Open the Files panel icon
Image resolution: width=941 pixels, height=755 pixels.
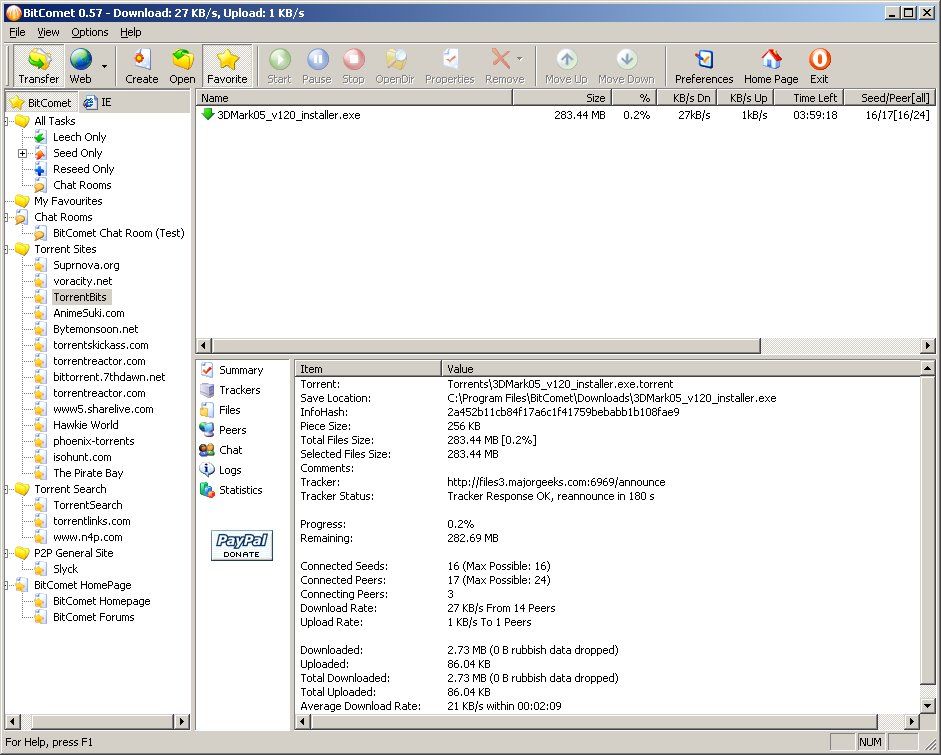tap(207, 410)
